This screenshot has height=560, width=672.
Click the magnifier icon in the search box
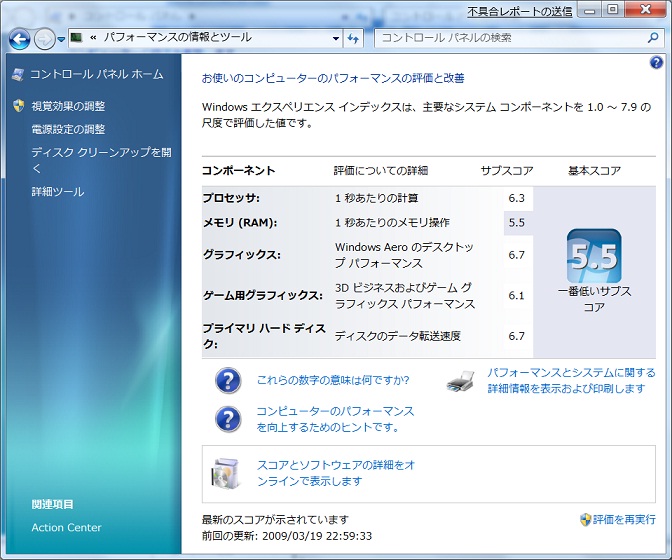pyautogui.click(x=655, y=38)
